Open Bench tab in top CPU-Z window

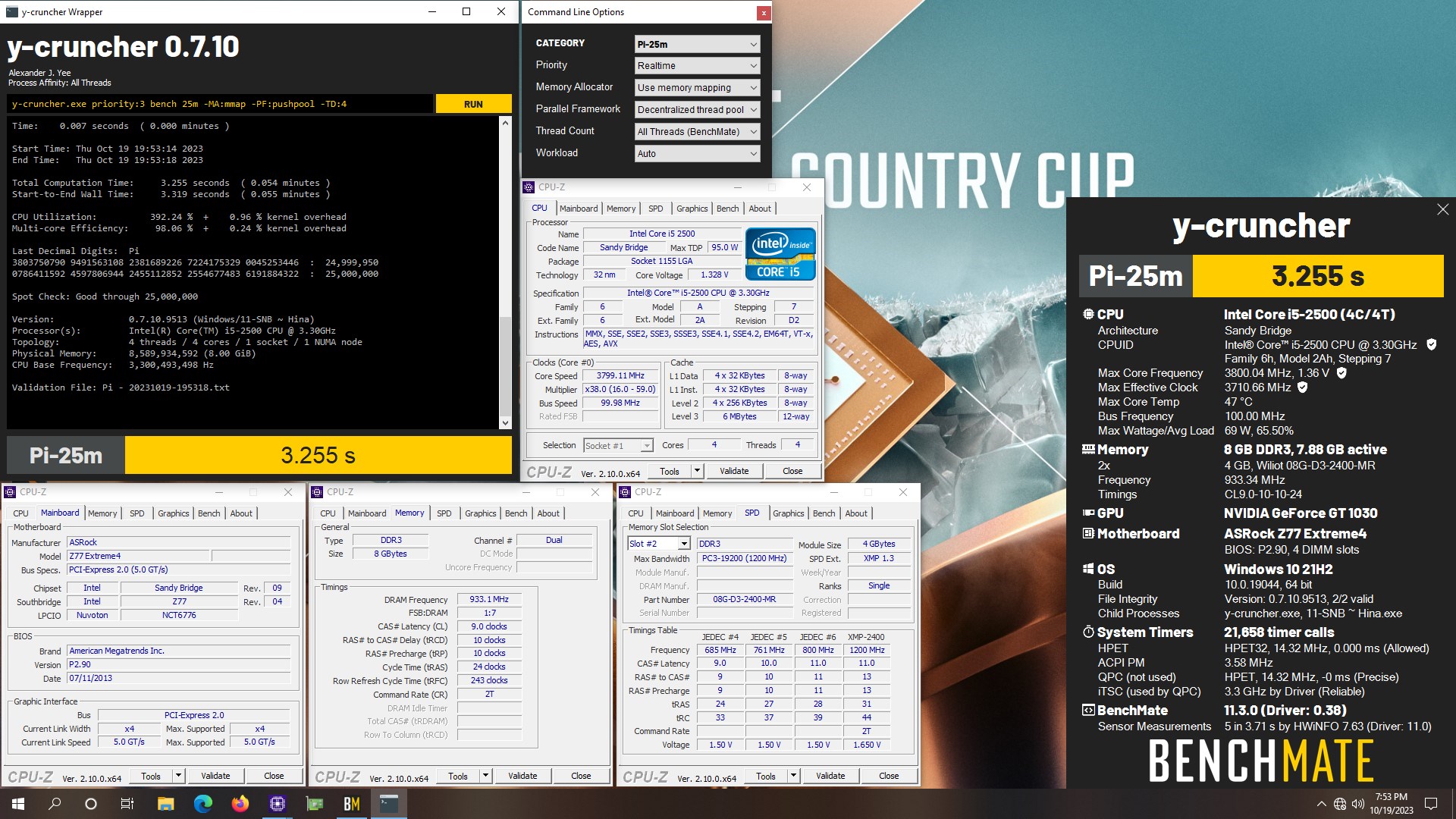[x=727, y=209]
